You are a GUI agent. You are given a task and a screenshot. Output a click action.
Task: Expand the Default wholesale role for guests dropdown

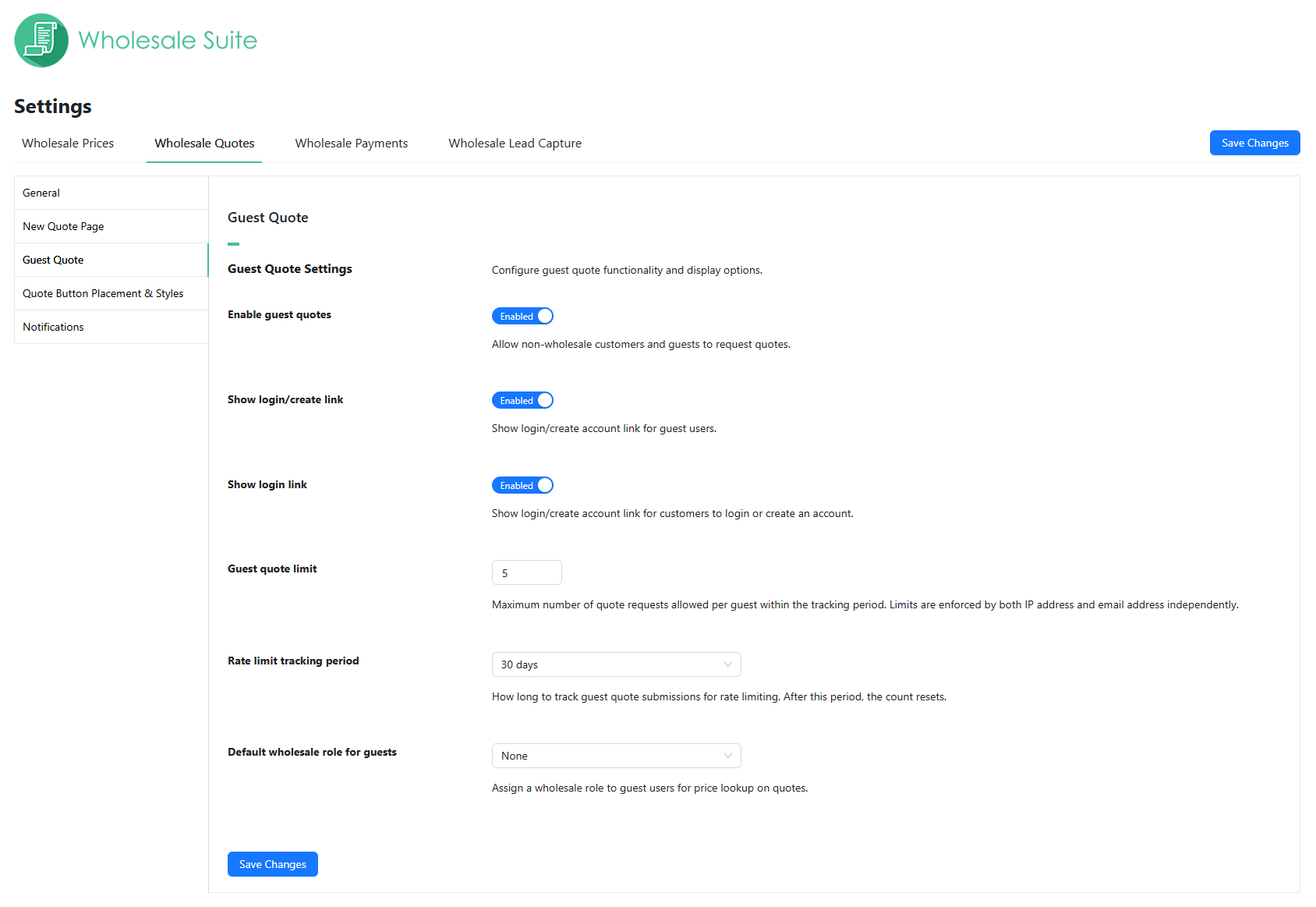(x=615, y=756)
